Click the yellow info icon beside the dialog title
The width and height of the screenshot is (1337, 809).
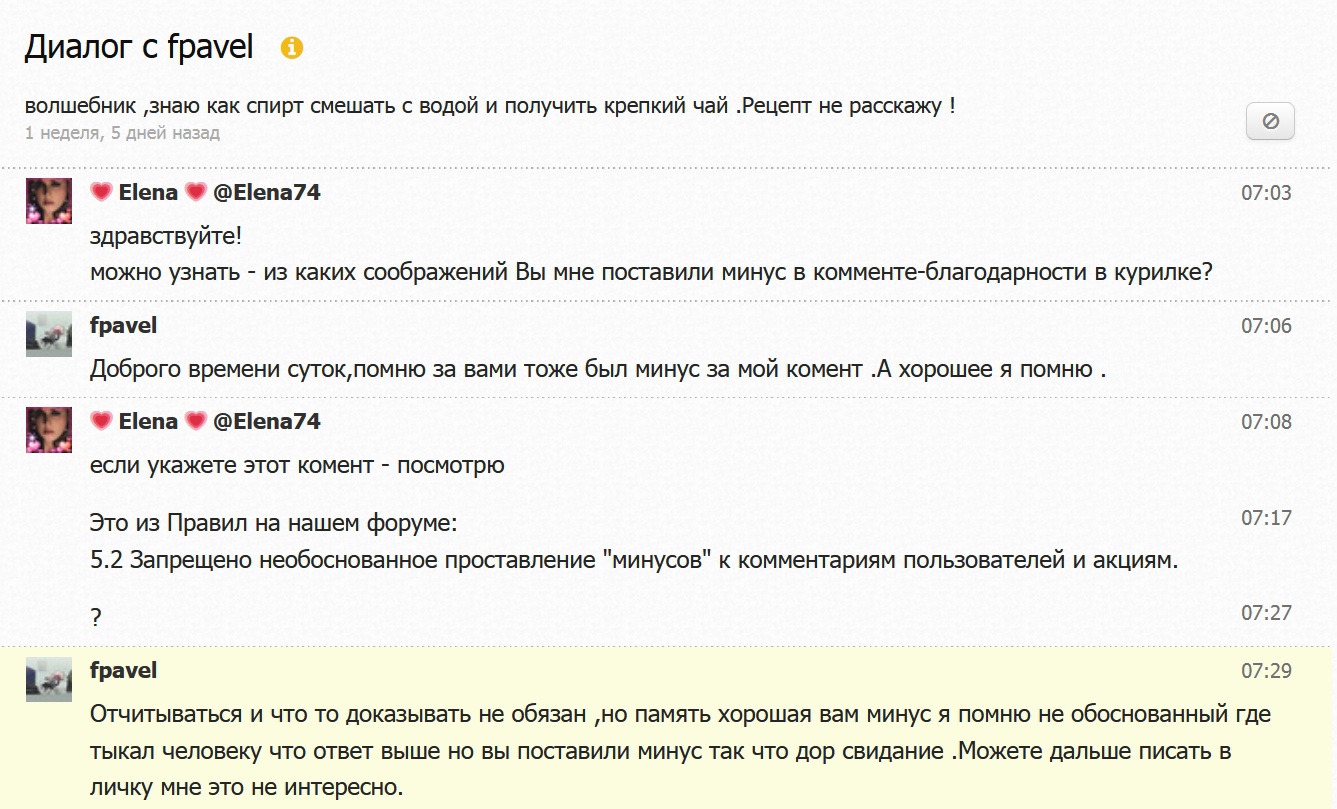pyautogui.click(x=292, y=48)
